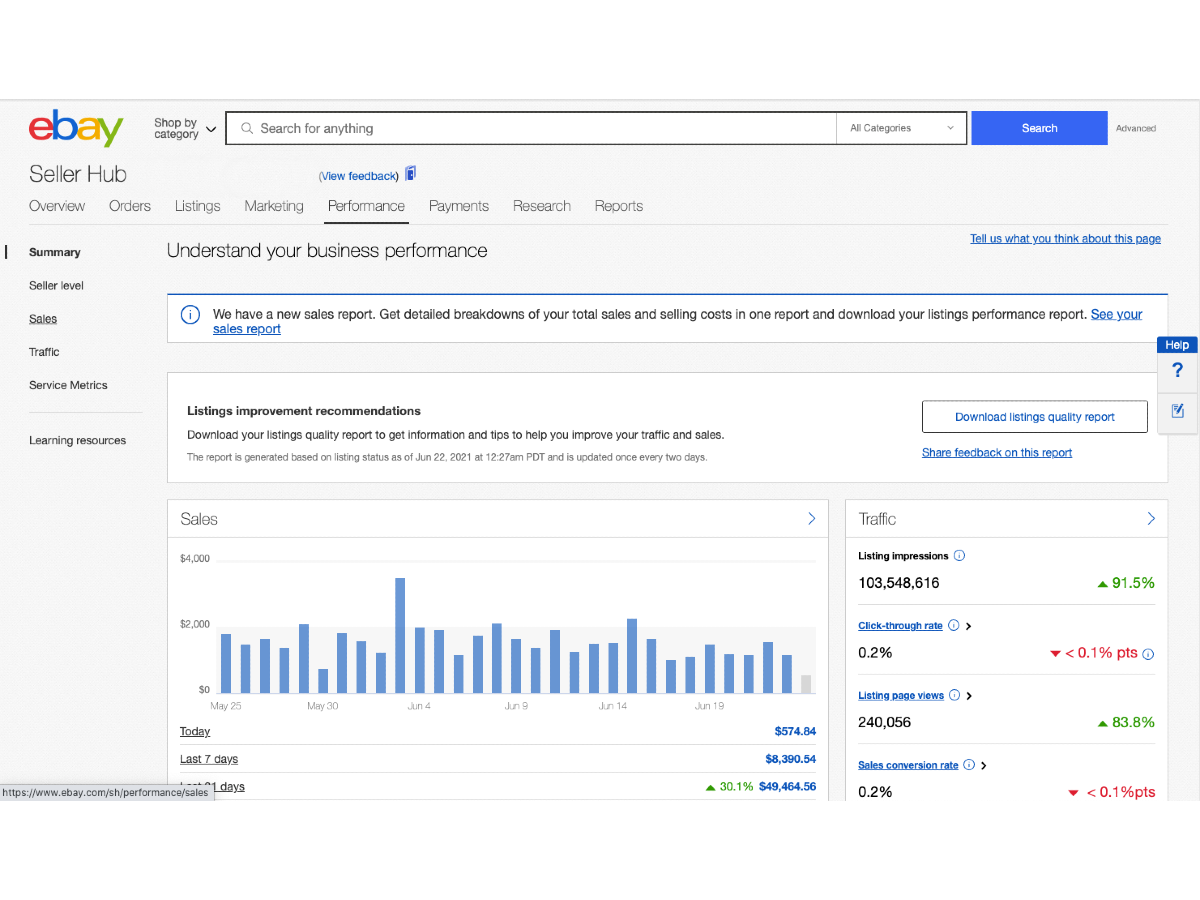This screenshot has width=1200, height=900.
Task: Click info icon next to 0.1% pts
Action: [x=1148, y=654]
